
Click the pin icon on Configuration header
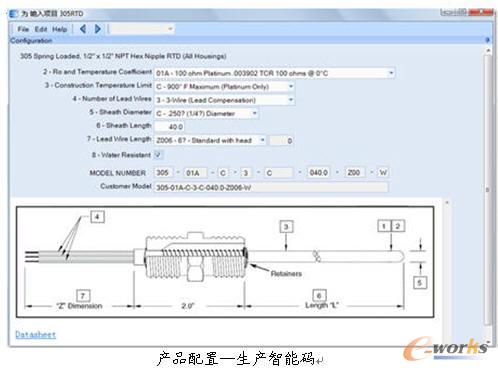pos(487,40)
